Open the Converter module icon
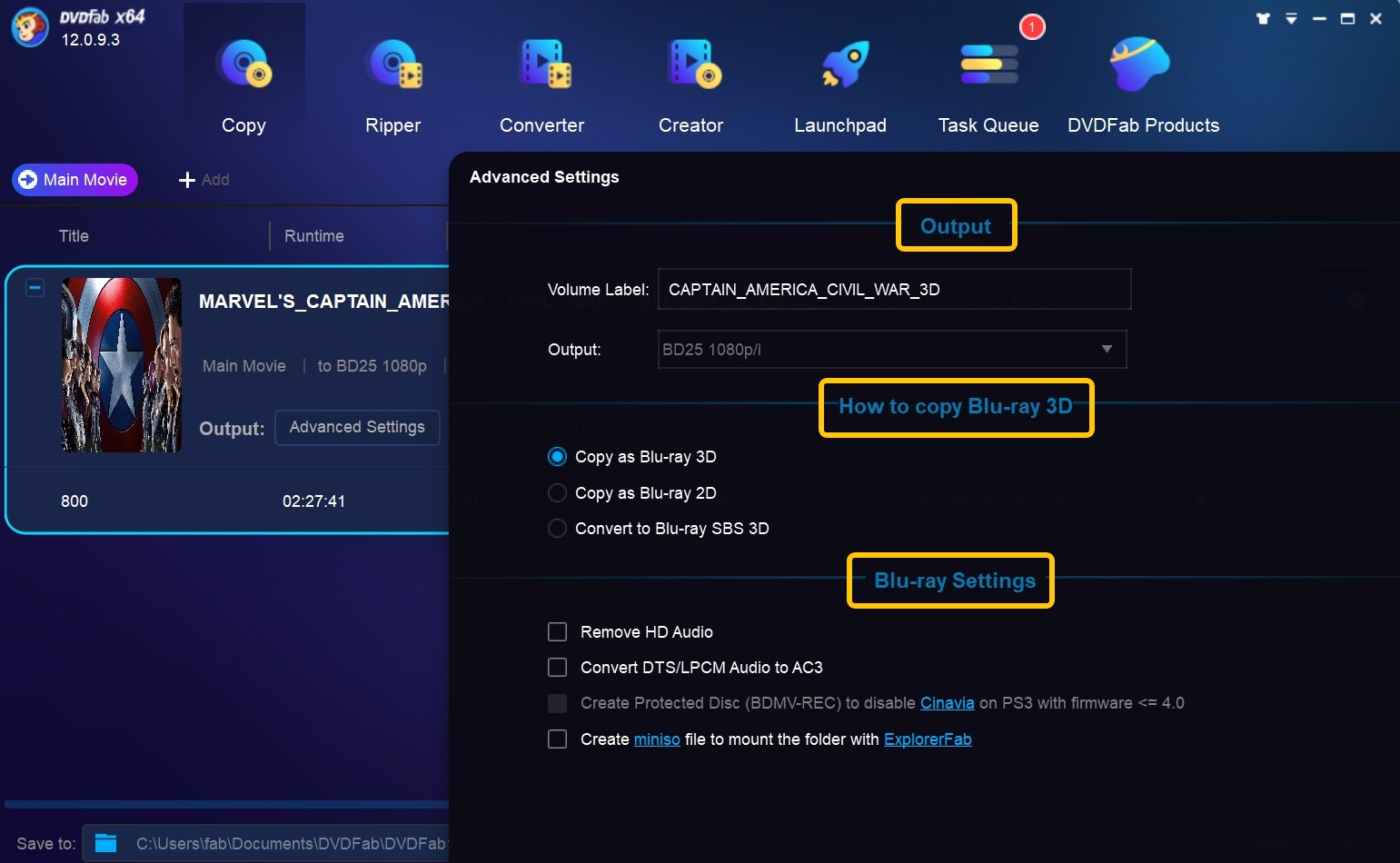Image resolution: width=1400 pixels, height=863 pixels. (x=542, y=65)
